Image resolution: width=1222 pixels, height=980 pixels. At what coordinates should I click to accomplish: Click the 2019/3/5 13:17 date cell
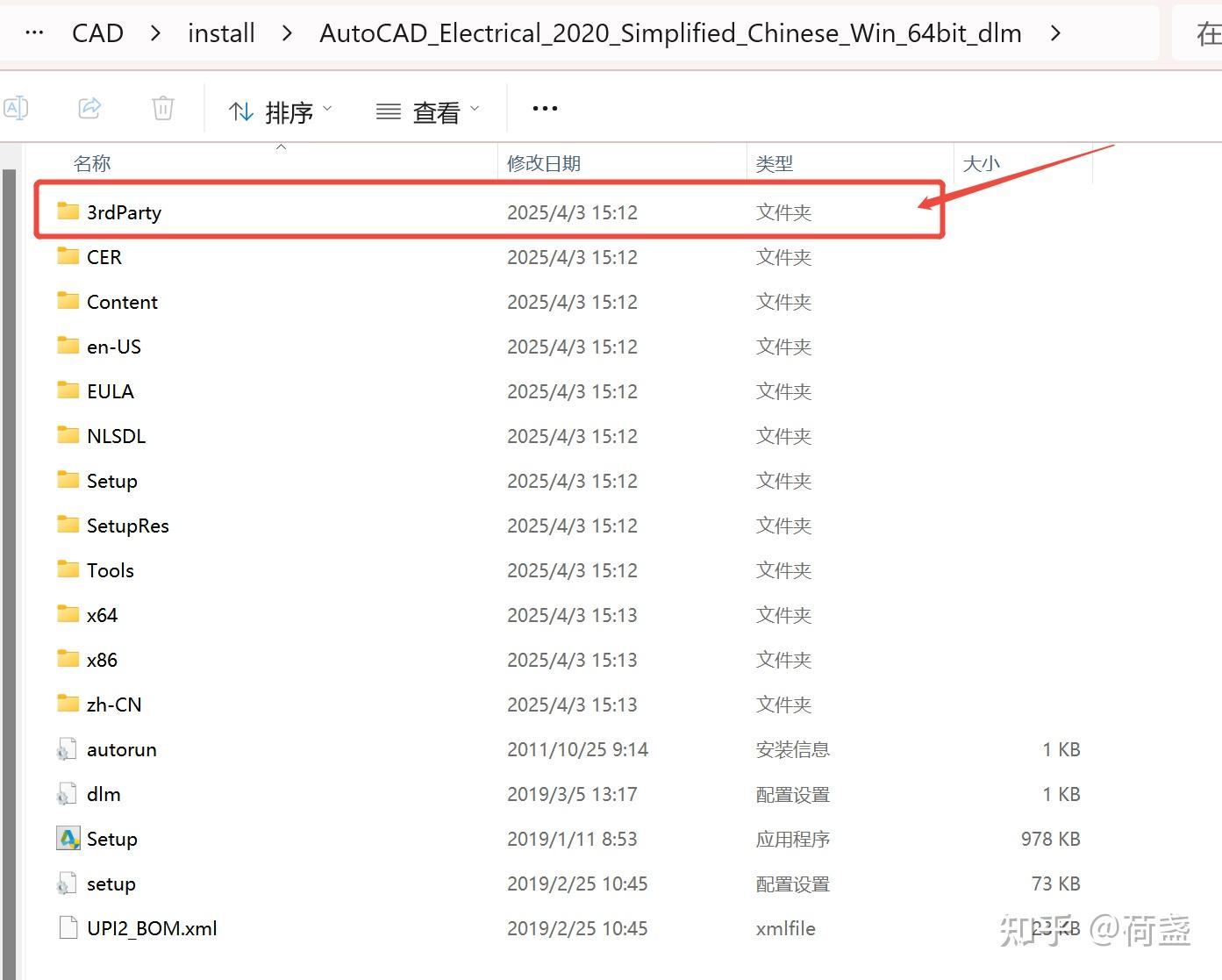tap(572, 794)
